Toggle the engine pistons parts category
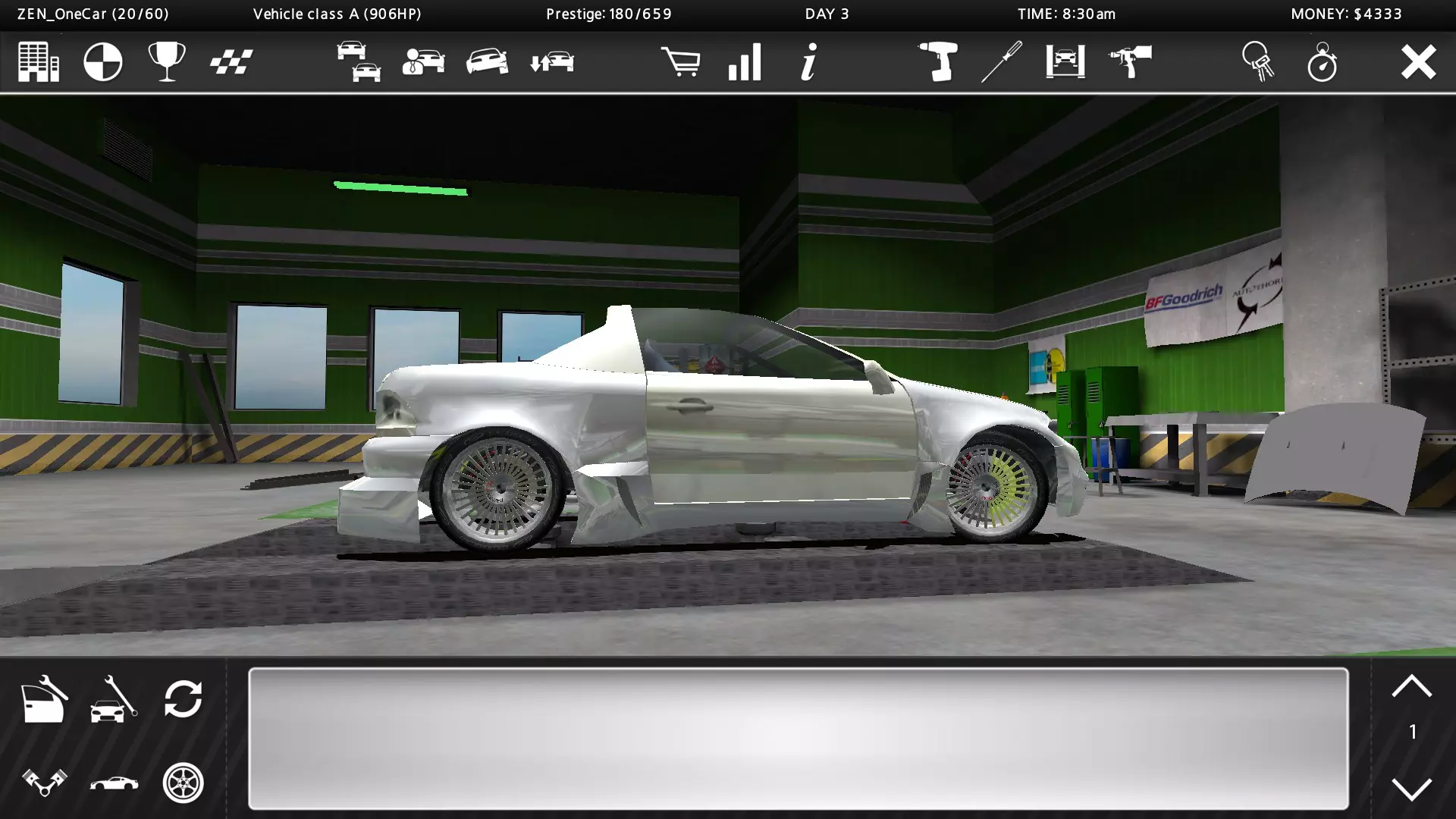This screenshot has width=1456, height=819. coord(45,783)
